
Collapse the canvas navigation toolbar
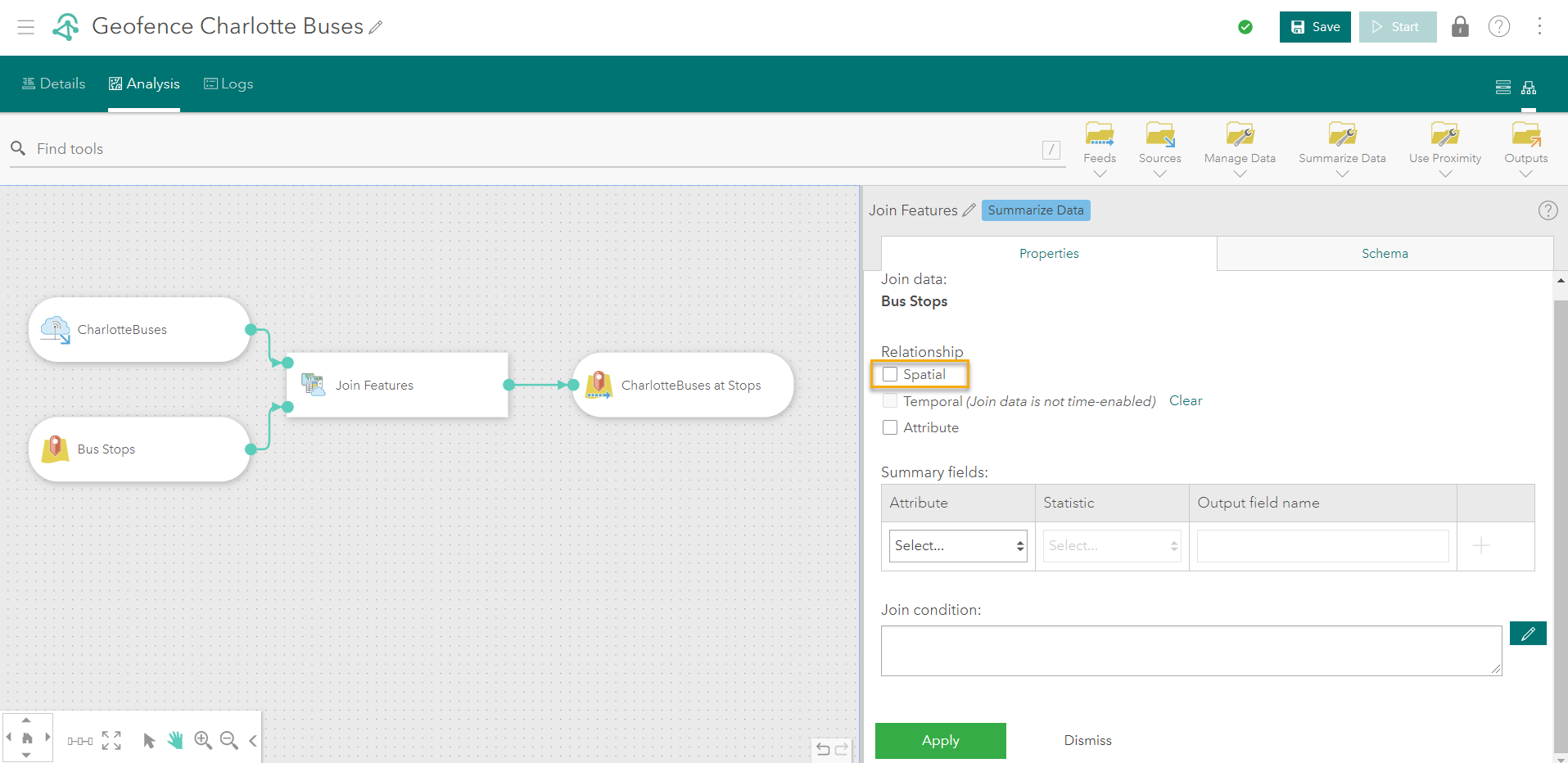(x=253, y=741)
